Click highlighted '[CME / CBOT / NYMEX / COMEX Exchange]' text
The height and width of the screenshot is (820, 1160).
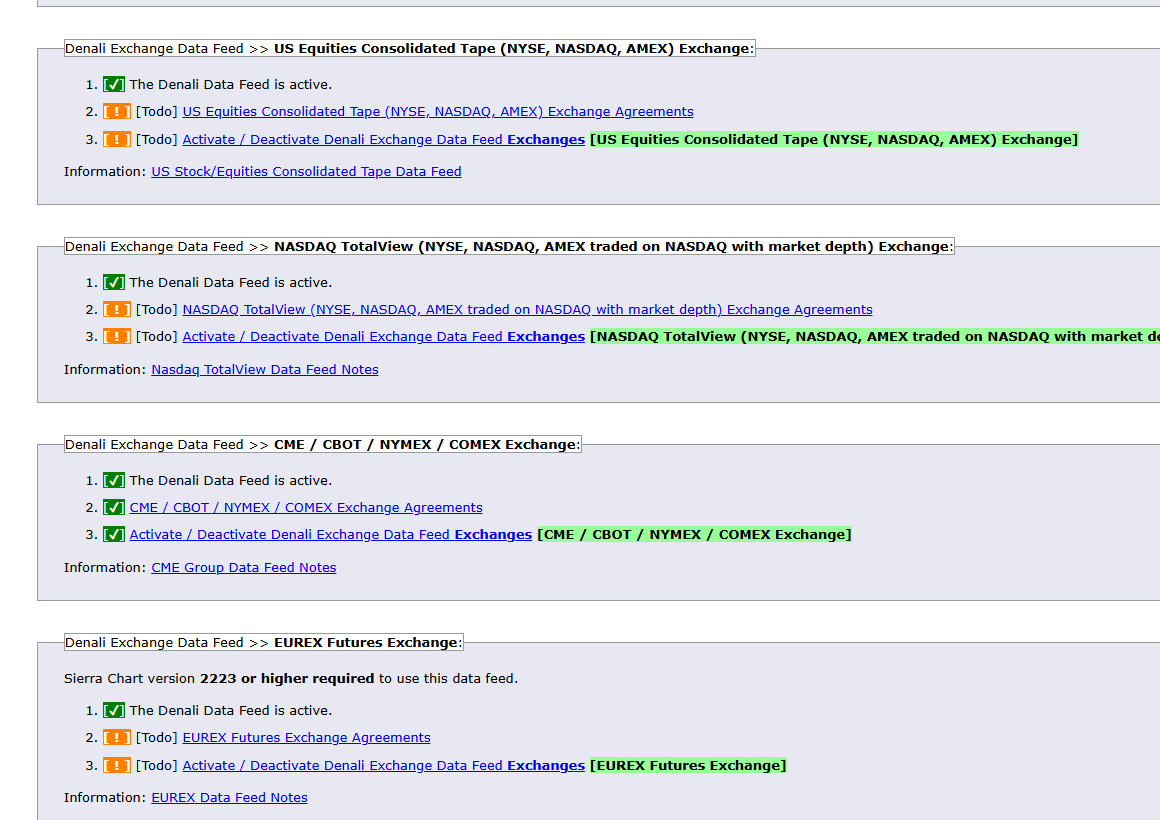coord(695,534)
